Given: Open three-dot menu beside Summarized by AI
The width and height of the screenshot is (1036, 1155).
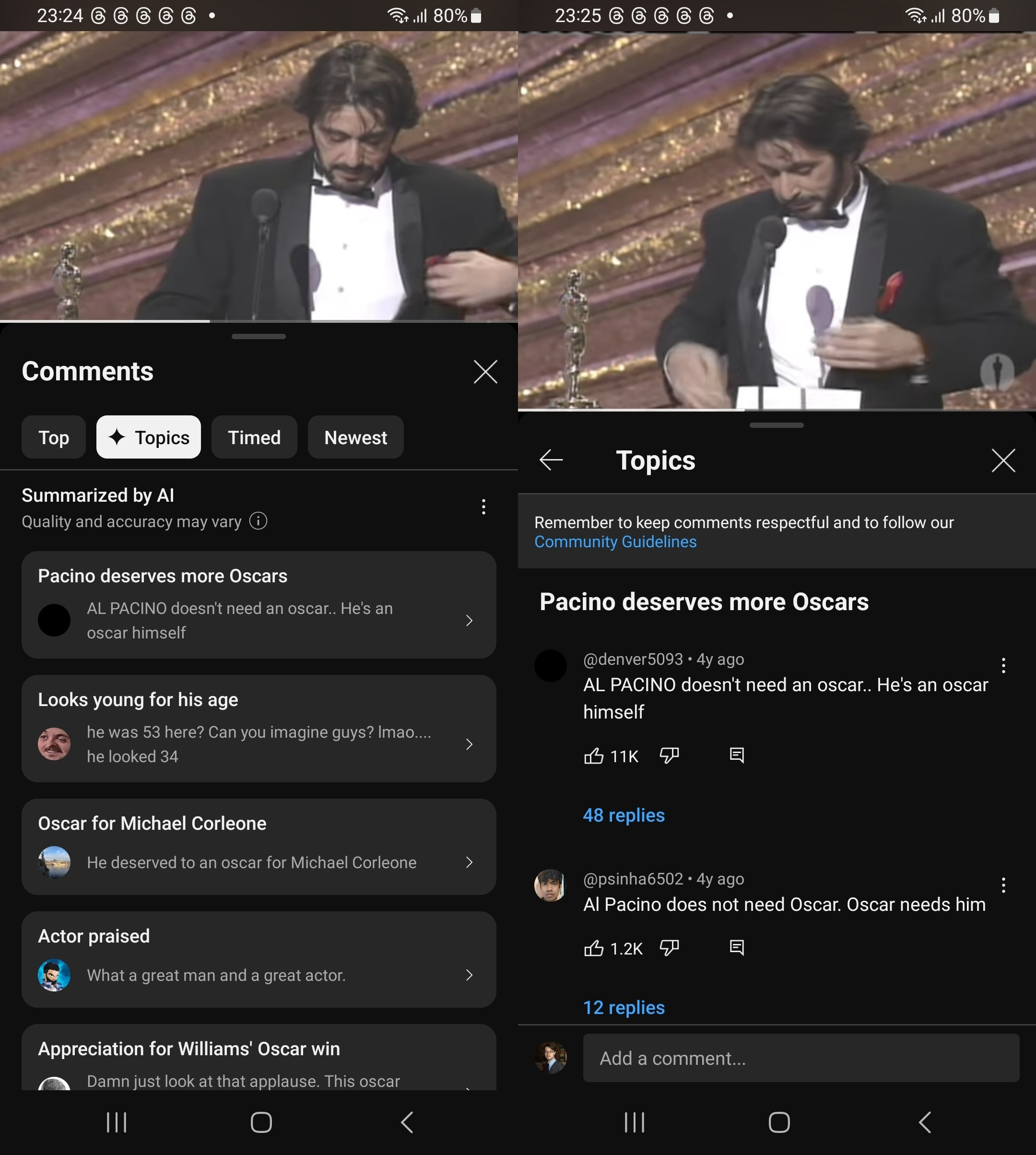Looking at the screenshot, I should pyautogui.click(x=483, y=507).
